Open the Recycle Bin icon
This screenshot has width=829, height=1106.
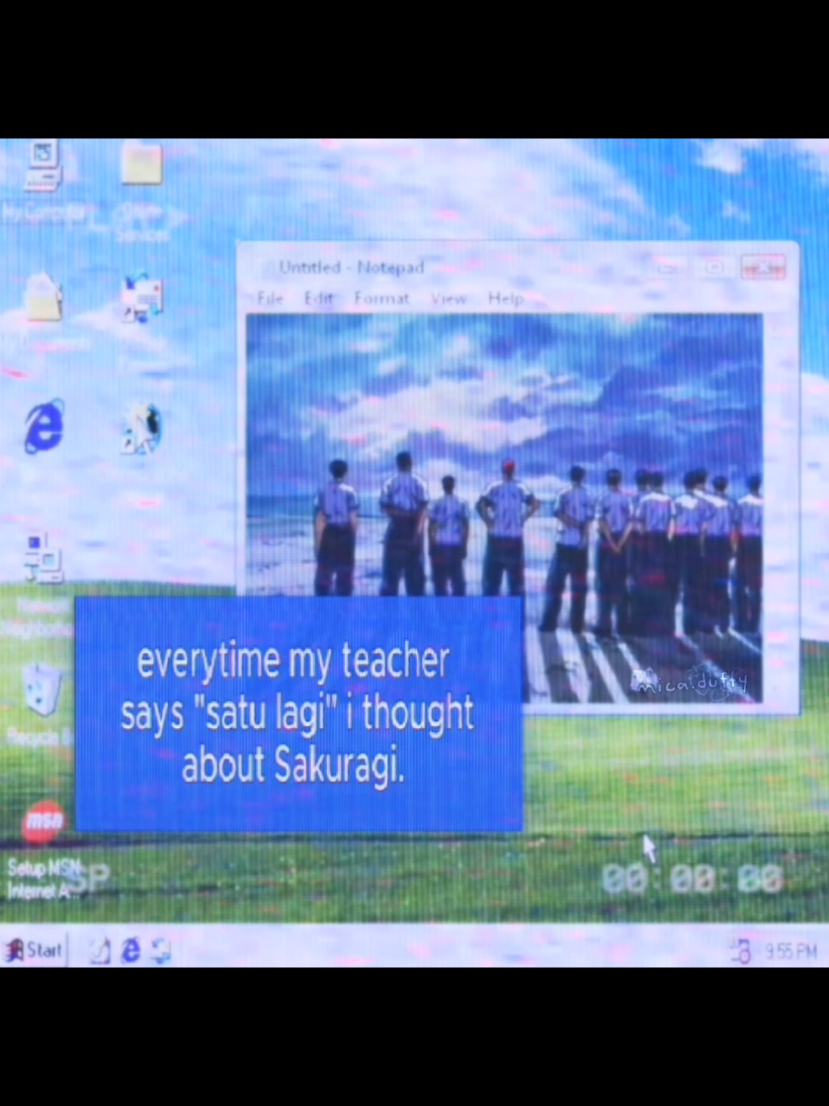pos(42,691)
